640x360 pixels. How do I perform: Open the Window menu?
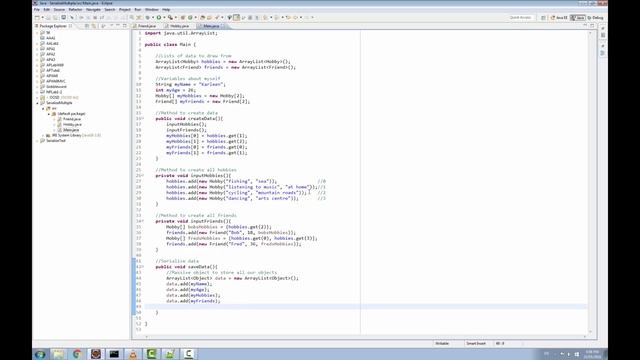(152, 9)
